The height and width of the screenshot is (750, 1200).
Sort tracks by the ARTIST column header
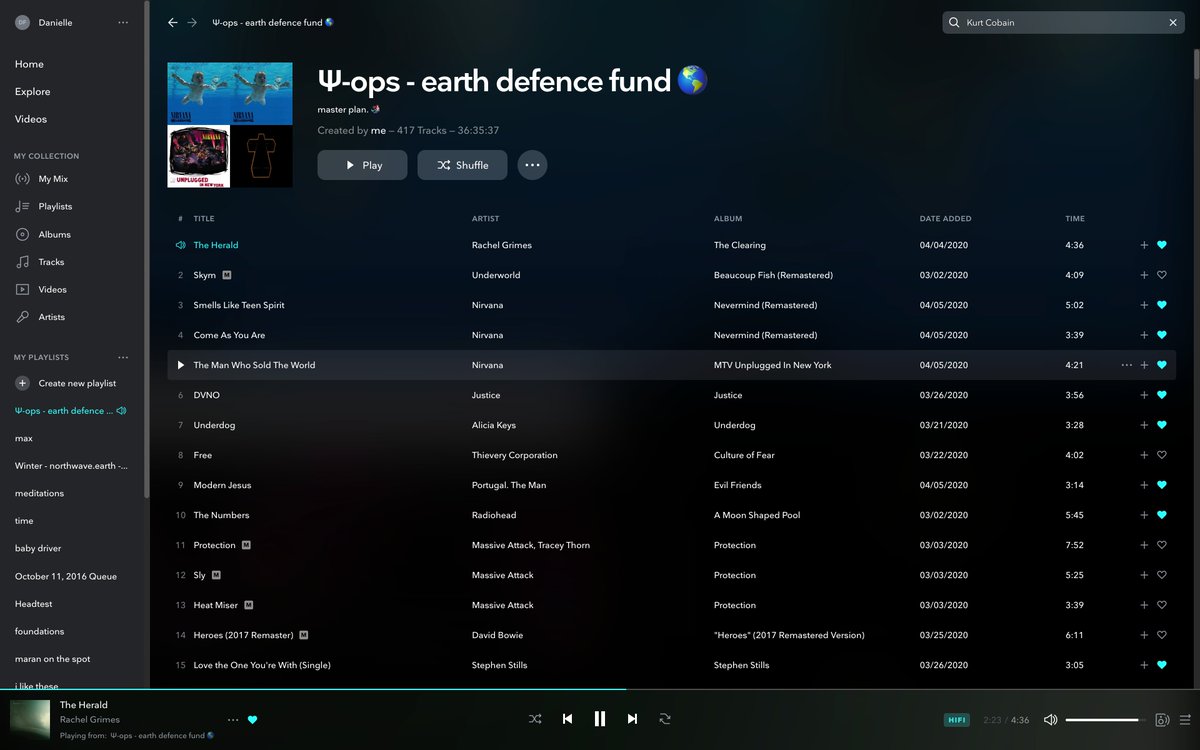(x=485, y=218)
